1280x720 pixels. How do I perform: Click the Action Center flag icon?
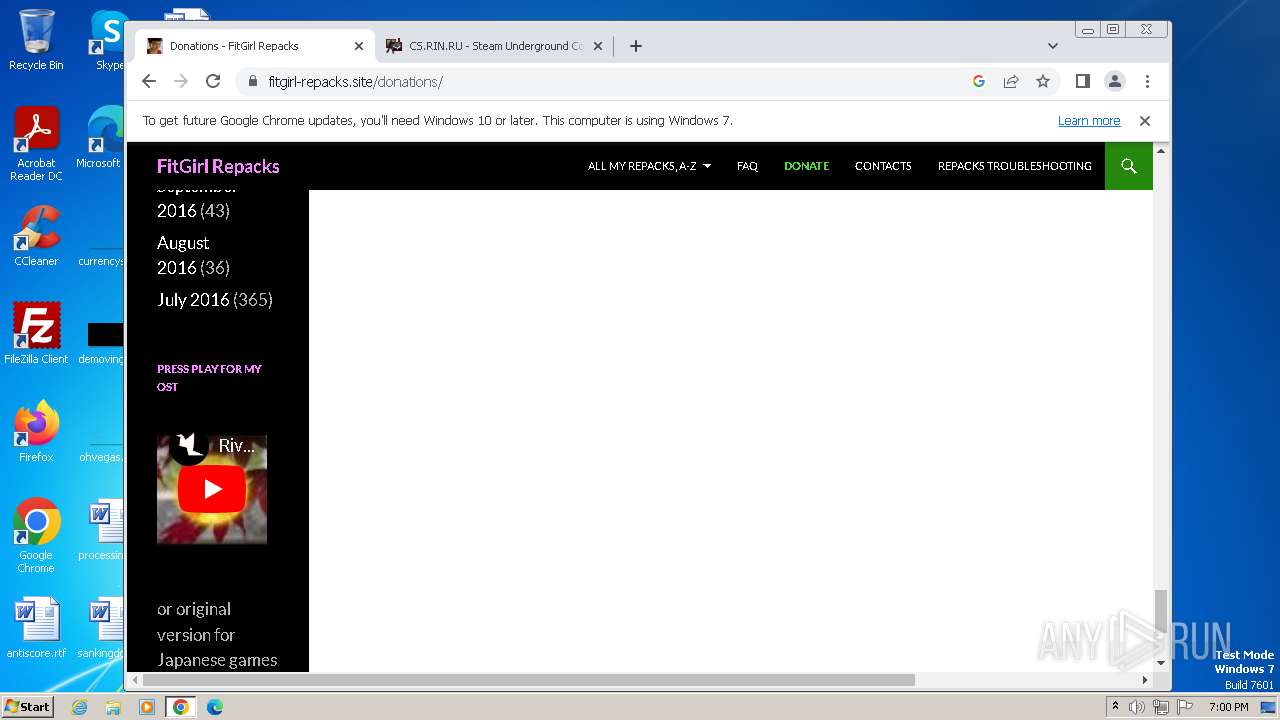coord(1185,707)
